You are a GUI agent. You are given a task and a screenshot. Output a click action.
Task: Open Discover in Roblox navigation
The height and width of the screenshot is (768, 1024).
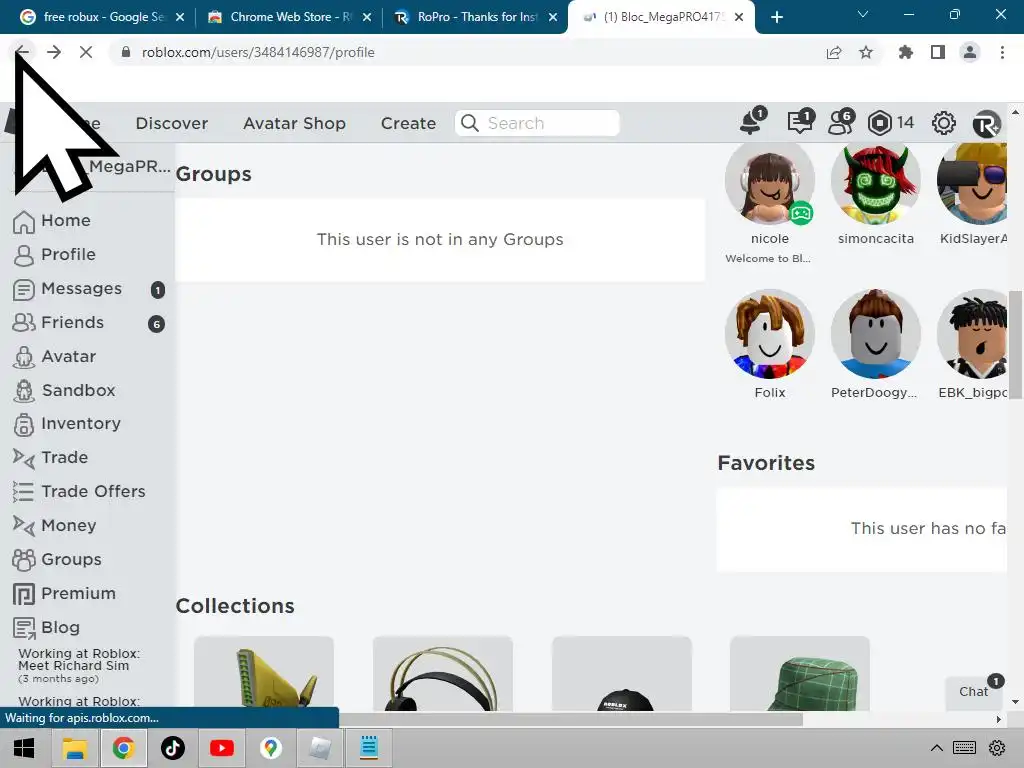(172, 123)
